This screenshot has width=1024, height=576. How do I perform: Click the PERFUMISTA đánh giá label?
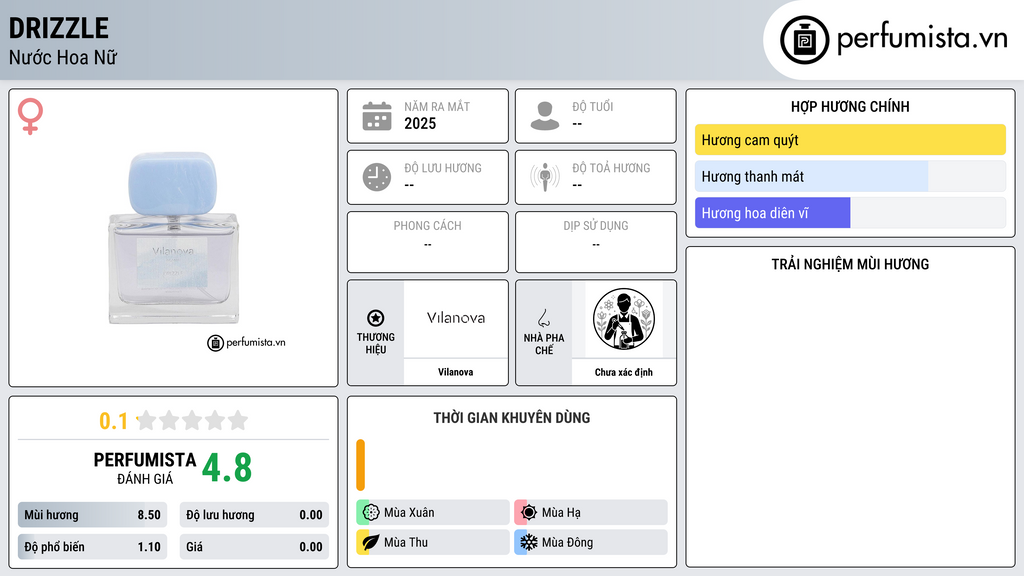click(144, 468)
